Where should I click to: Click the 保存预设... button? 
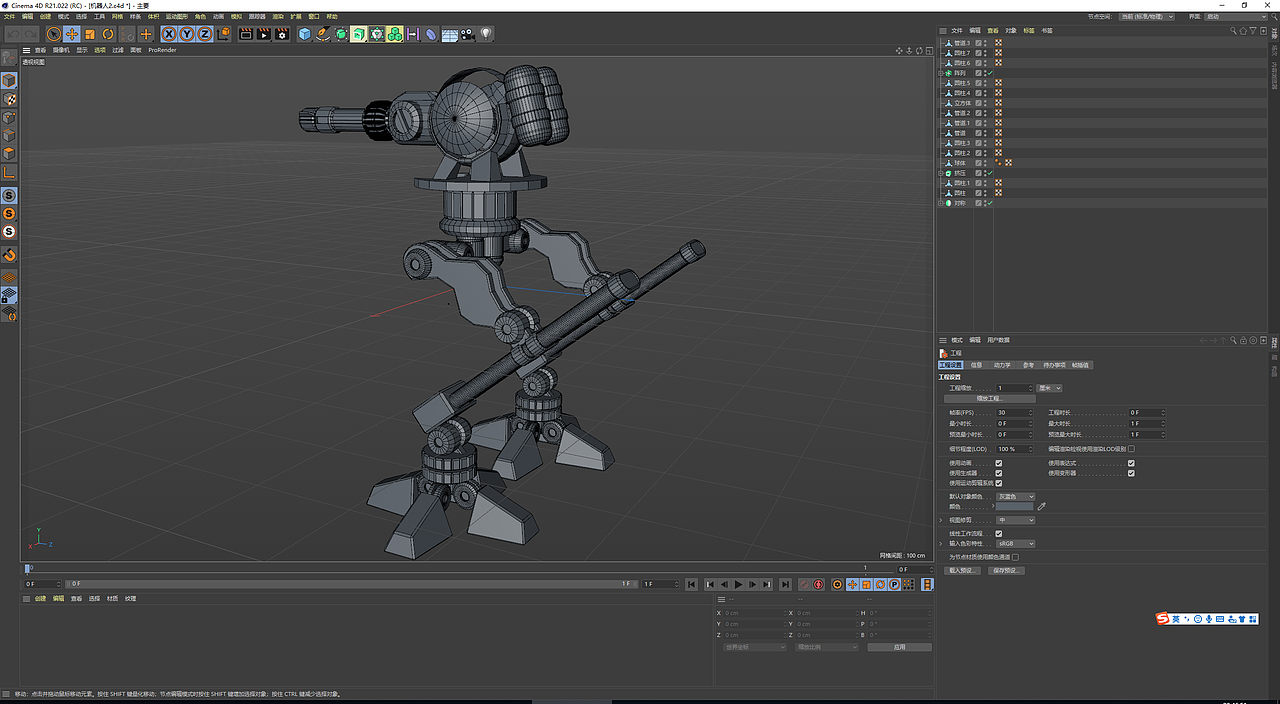coord(1005,570)
